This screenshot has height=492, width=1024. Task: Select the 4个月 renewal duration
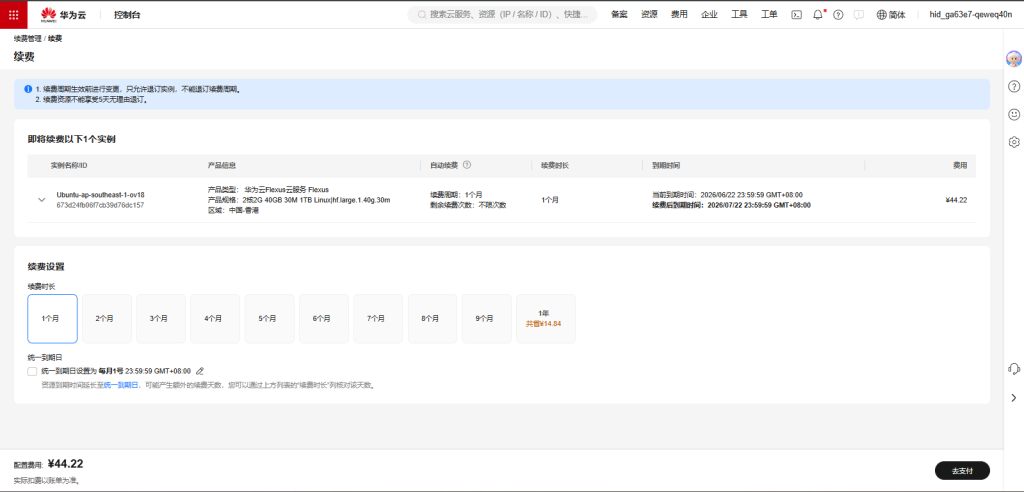pyautogui.click(x=215, y=319)
